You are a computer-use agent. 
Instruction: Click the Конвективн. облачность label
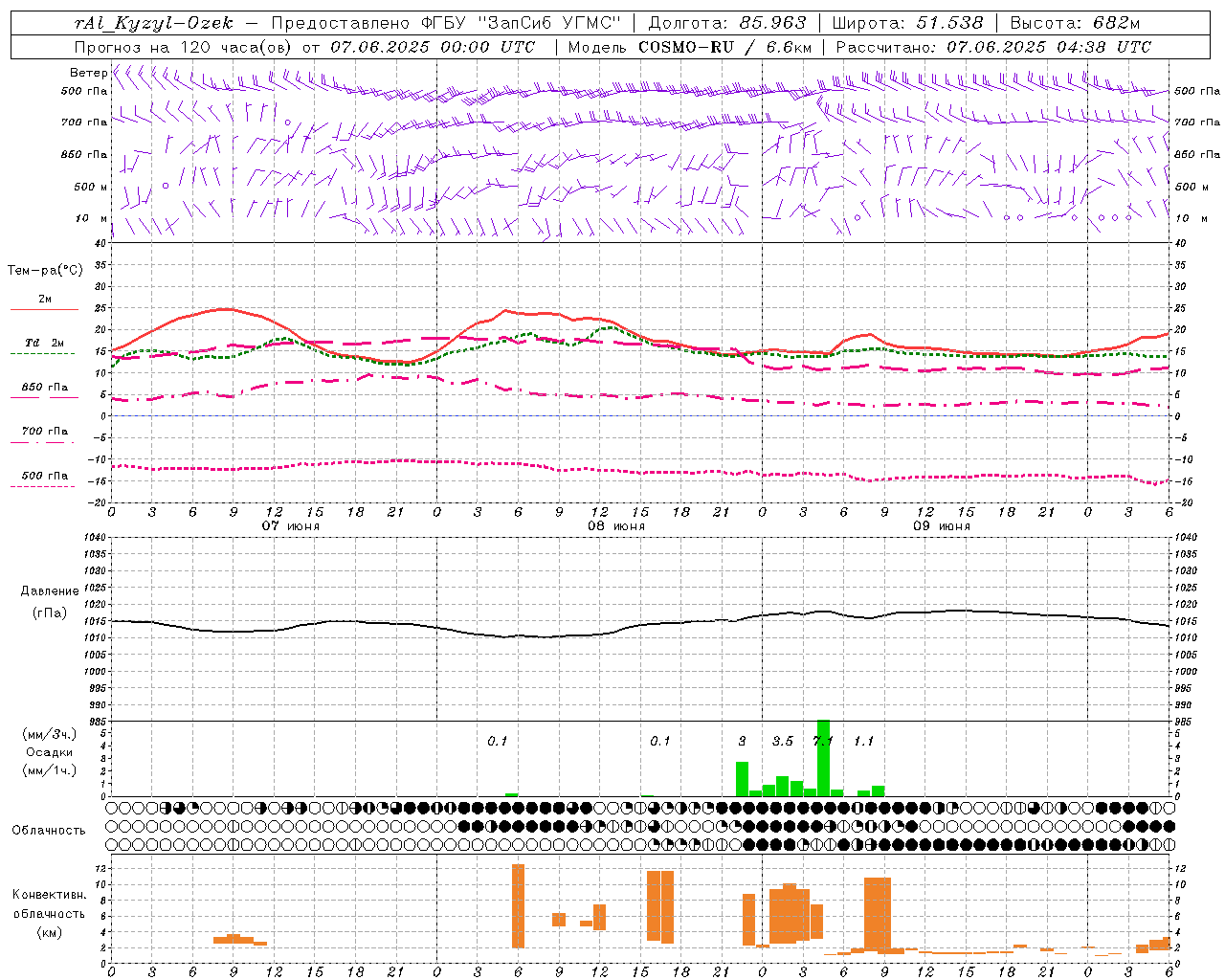tap(49, 904)
